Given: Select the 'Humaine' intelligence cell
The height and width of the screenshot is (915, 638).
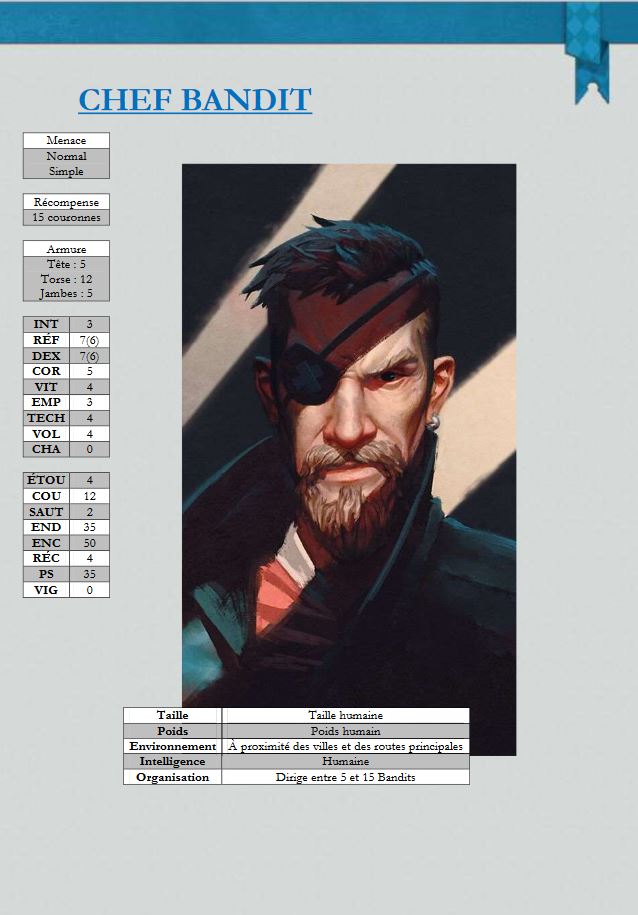Looking at the screenshot, I should (346, 761).
